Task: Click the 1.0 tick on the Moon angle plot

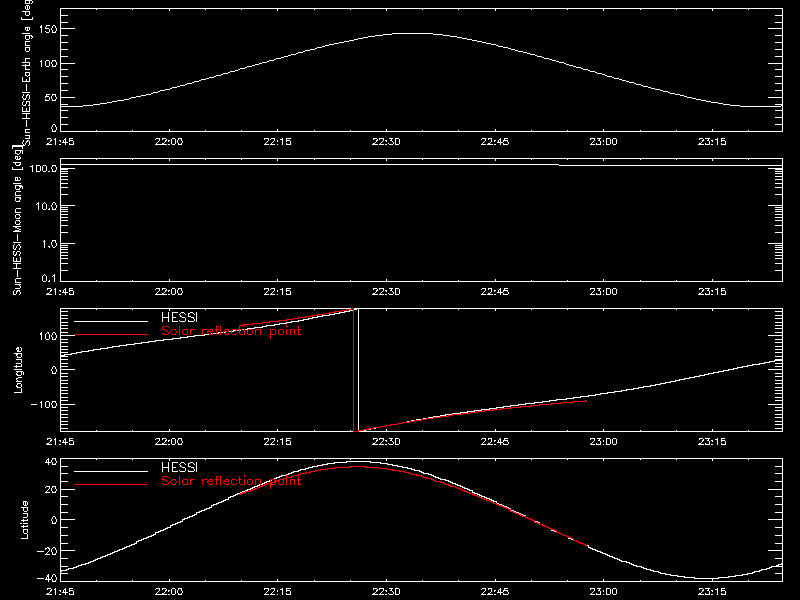Action: 49,244
